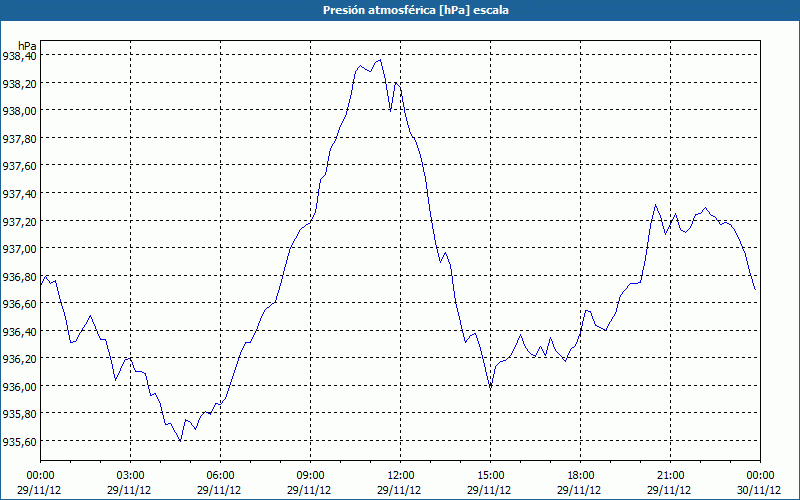Screen dimensions: 800x500
Task: Select the 935,60 scale value
Action: 19,442
